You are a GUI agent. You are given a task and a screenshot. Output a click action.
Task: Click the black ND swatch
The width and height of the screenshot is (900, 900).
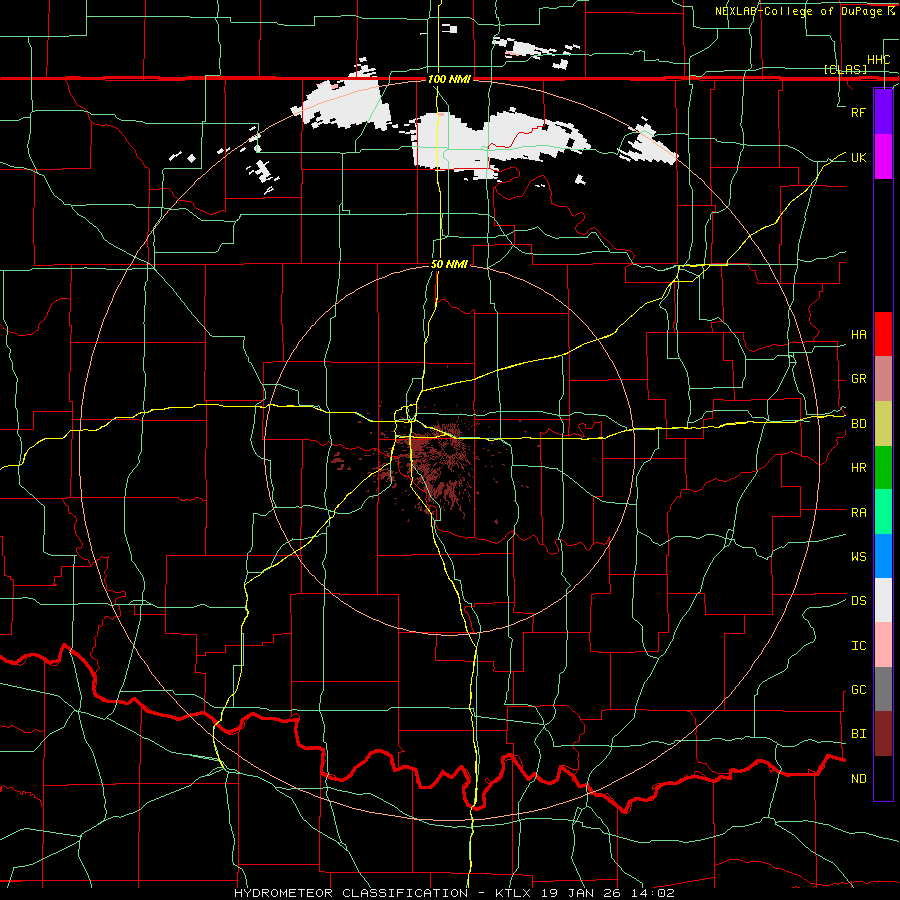click(883, 778)
